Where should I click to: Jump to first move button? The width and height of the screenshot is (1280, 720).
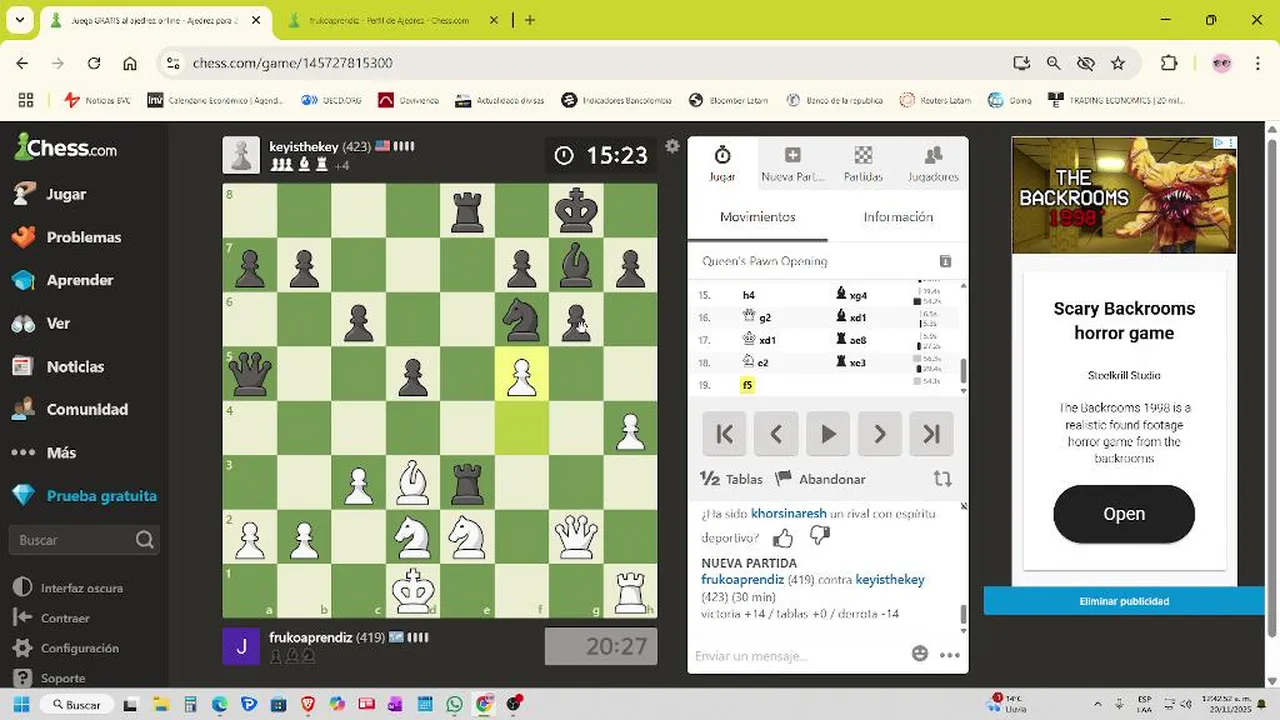point(724,433)
